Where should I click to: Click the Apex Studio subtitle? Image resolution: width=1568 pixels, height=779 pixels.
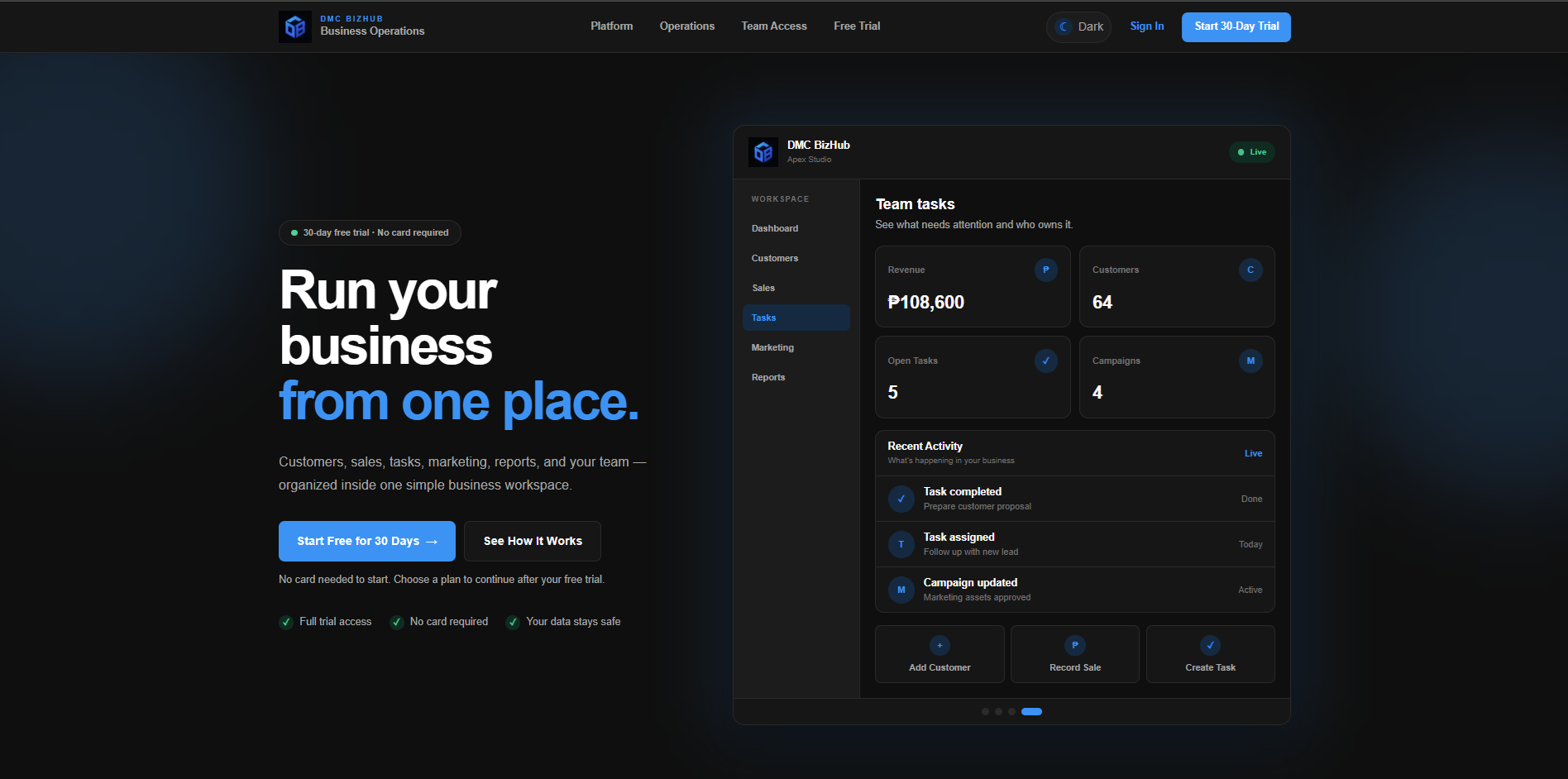tap(809, 160)
